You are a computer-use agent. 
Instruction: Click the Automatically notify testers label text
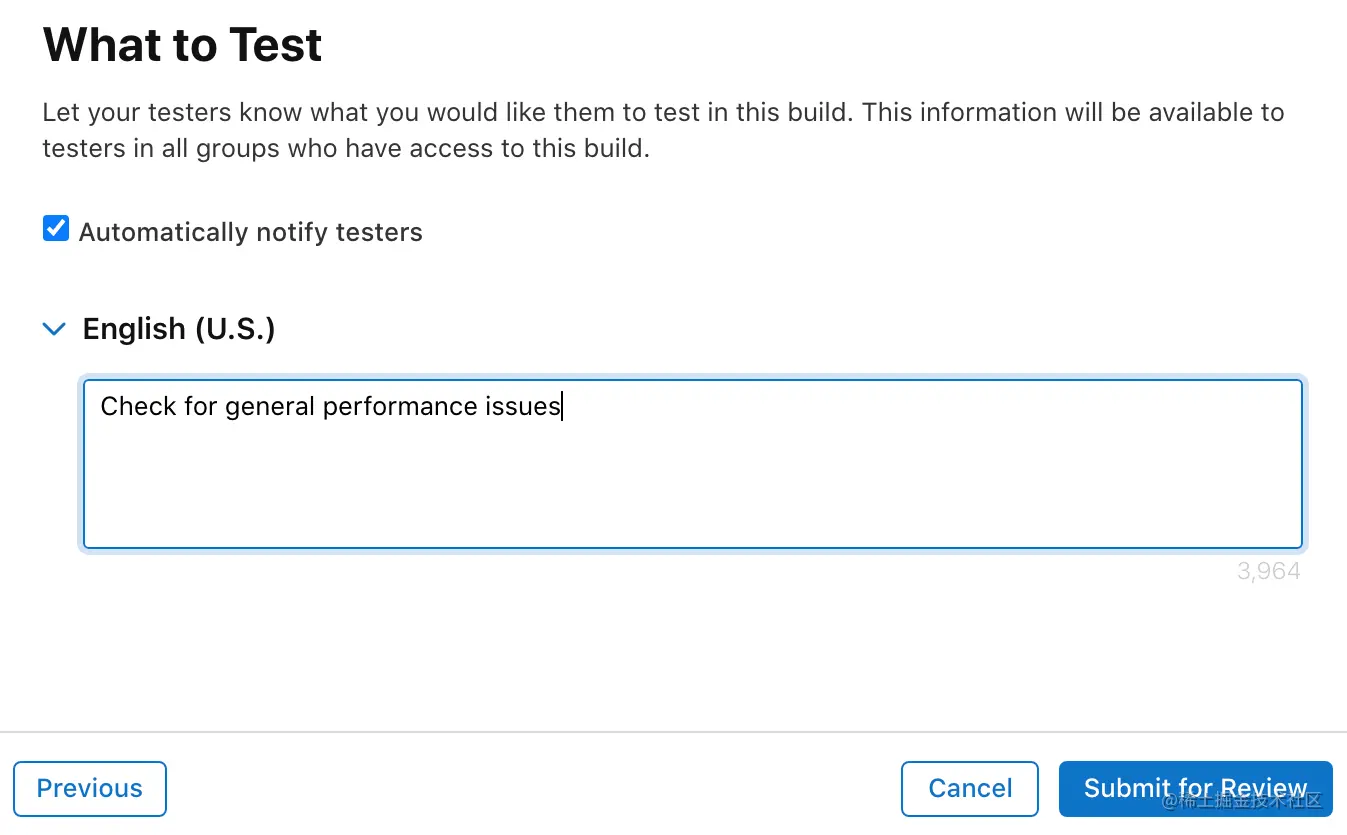point(251,232)
